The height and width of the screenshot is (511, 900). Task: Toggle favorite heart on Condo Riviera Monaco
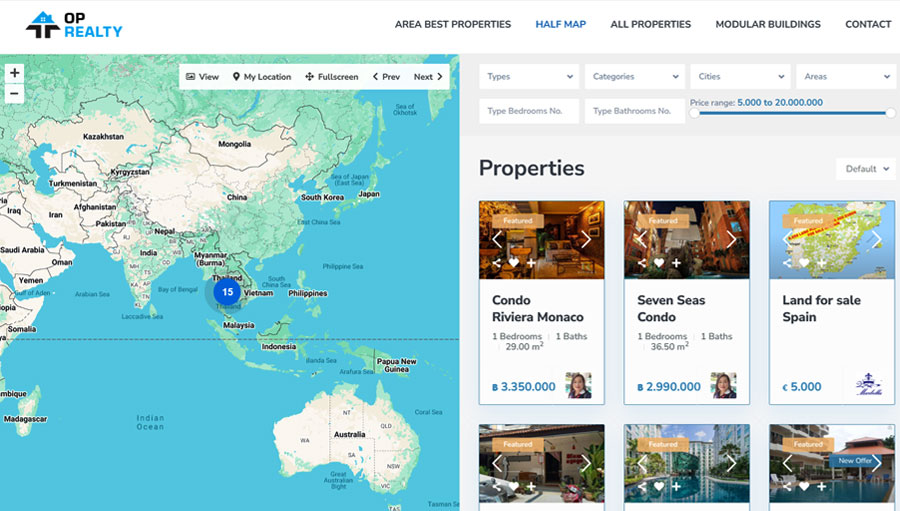point(514,263)
